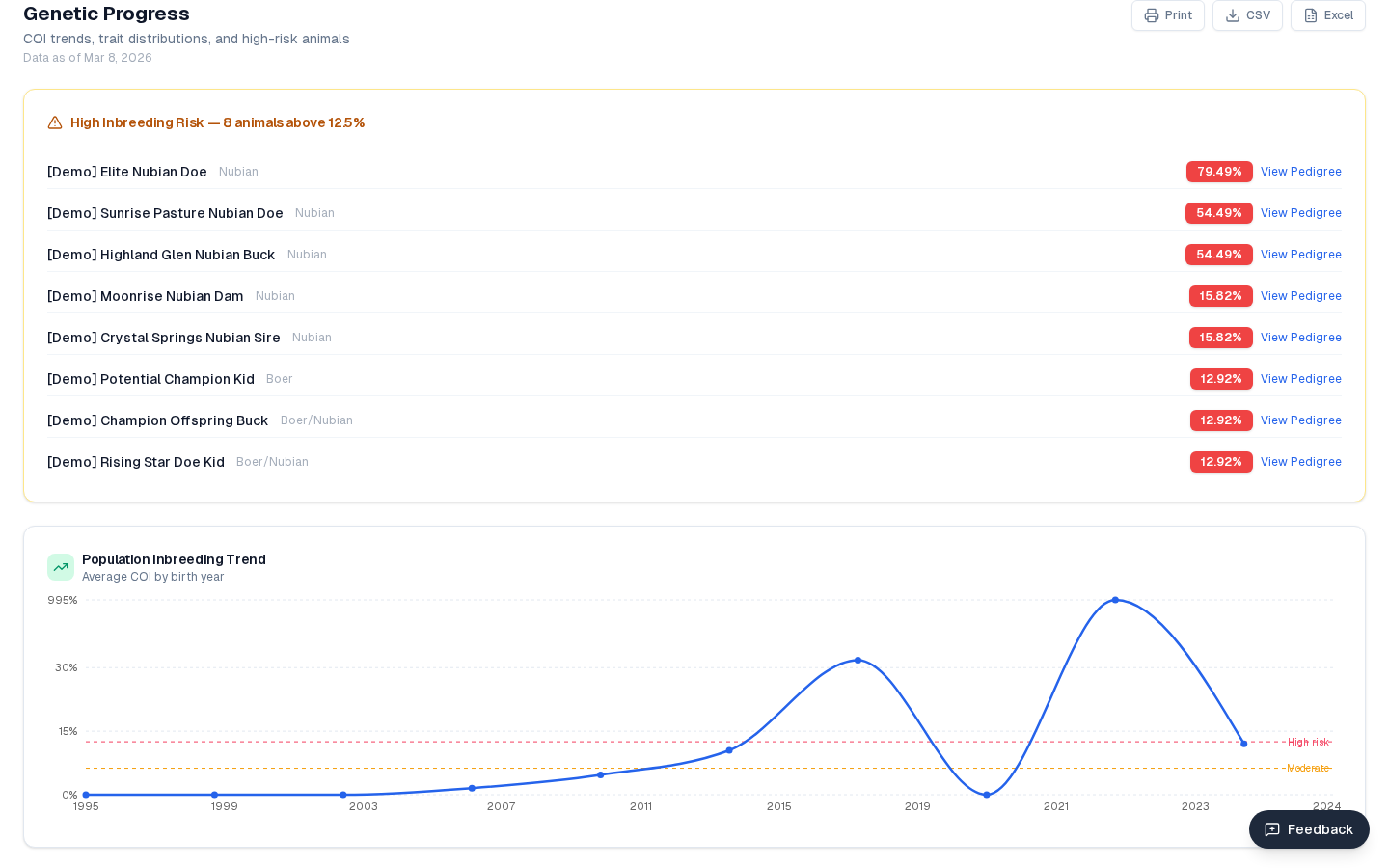Click the download arrow icon on CSV button

tap(1232, 15)
